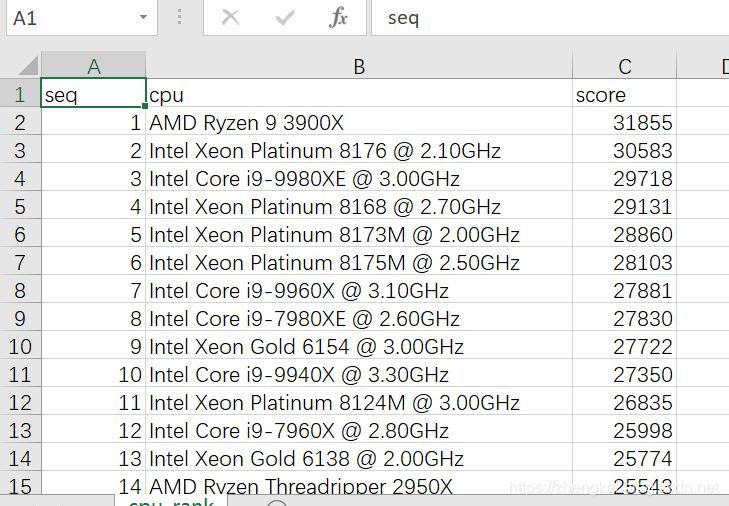Screen dimensions: 729x506
Task: Select row 5 header
Action: (x=20, y=205)
